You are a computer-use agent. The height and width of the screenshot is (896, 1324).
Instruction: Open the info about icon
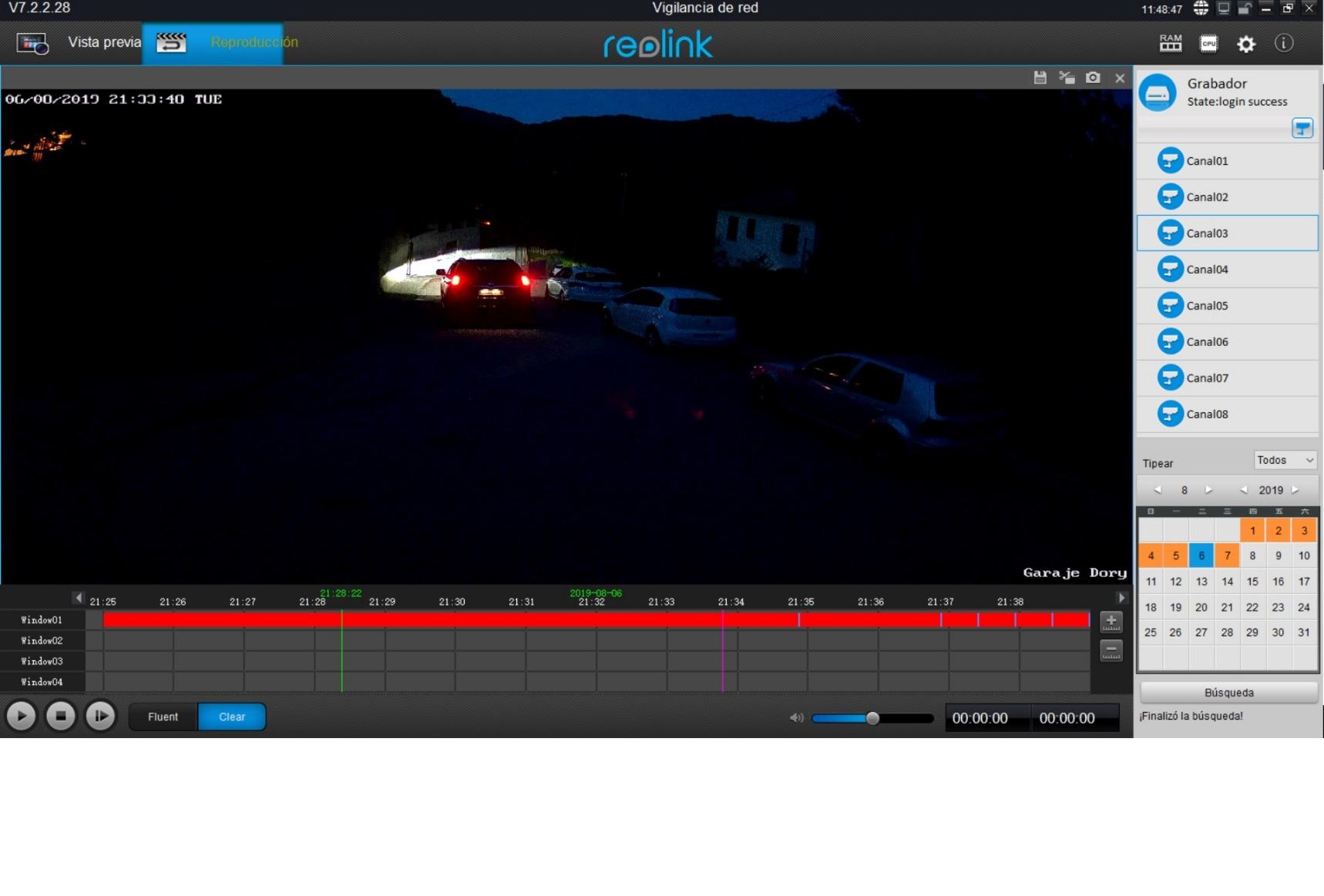pos(1283,43)
